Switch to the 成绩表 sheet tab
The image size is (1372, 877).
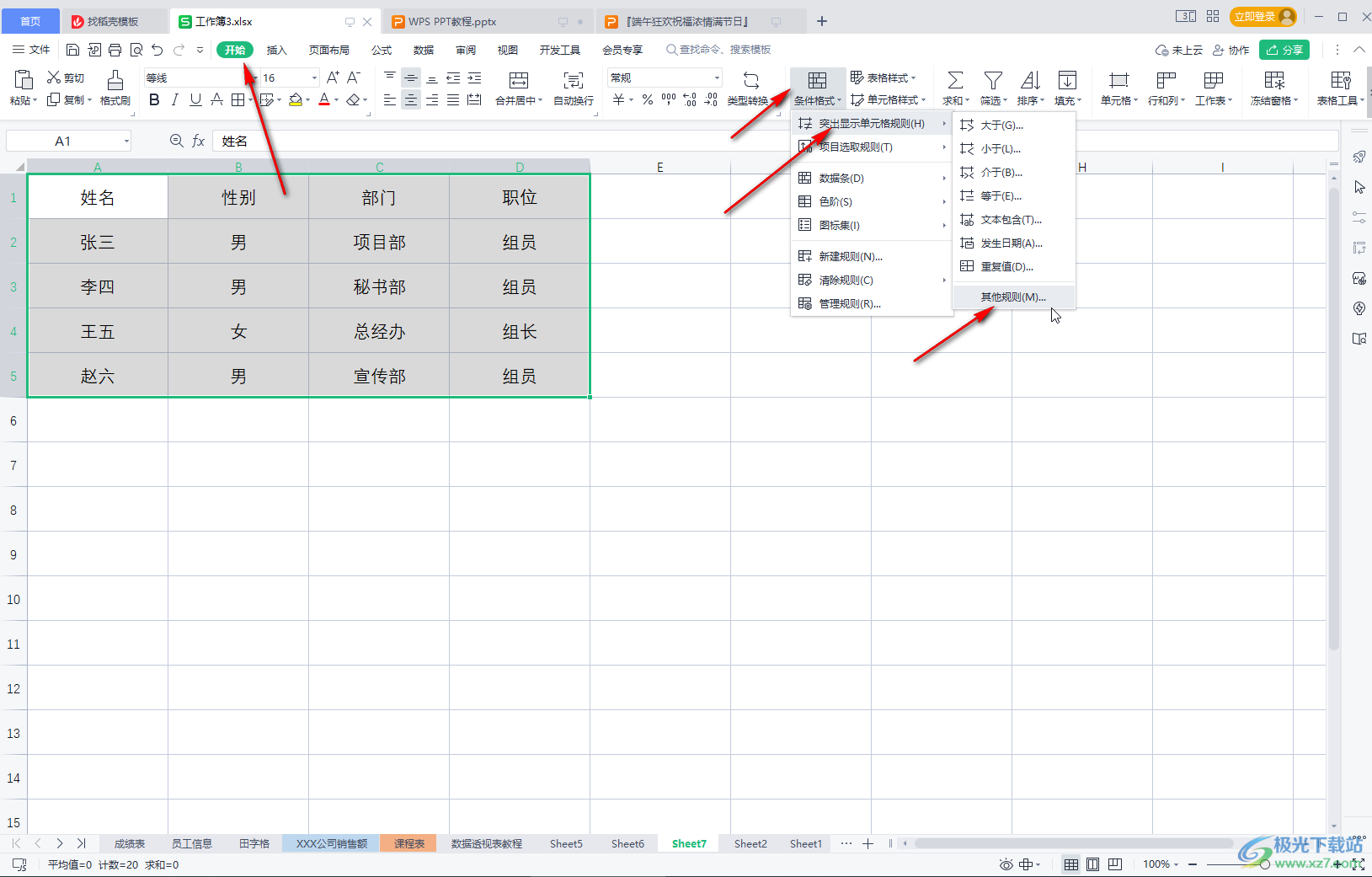[130, 843]
